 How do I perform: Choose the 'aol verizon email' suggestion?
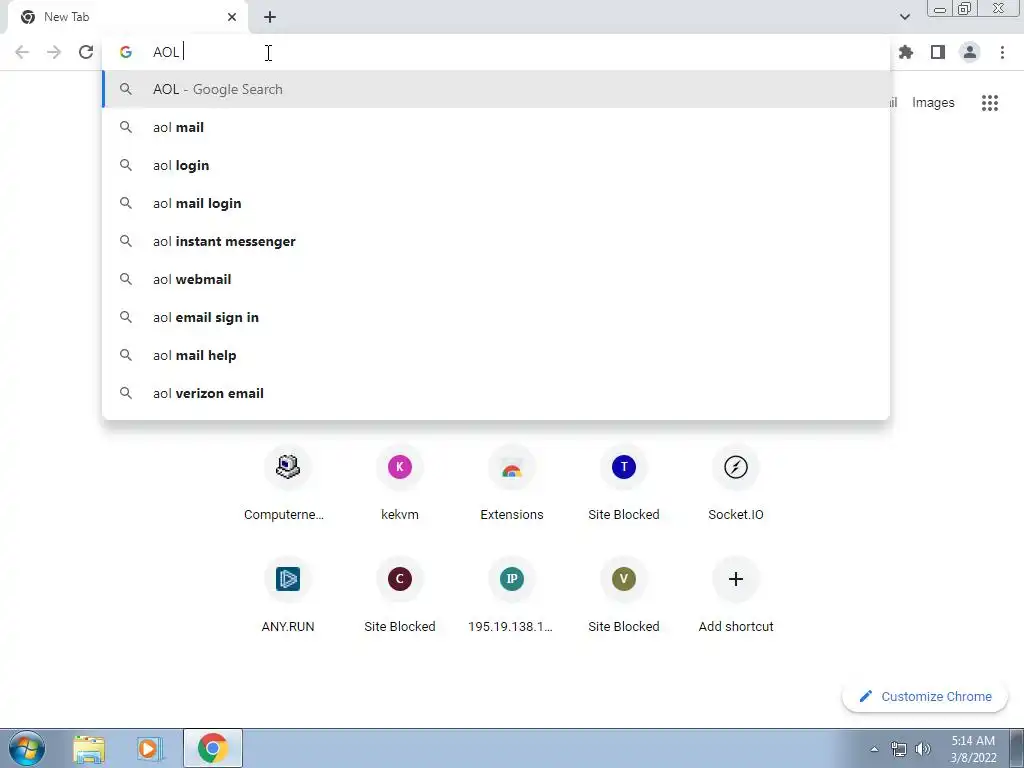496,393
